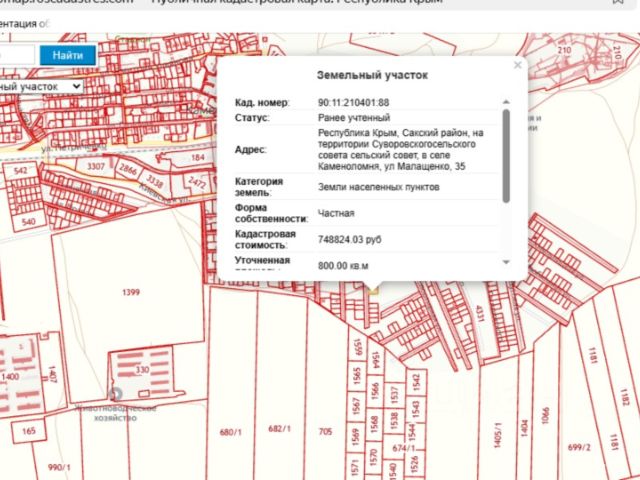Click cadastral value 748824.03 руб
The width and height of the screenshot is (640, 480).
tap(349, 239)
